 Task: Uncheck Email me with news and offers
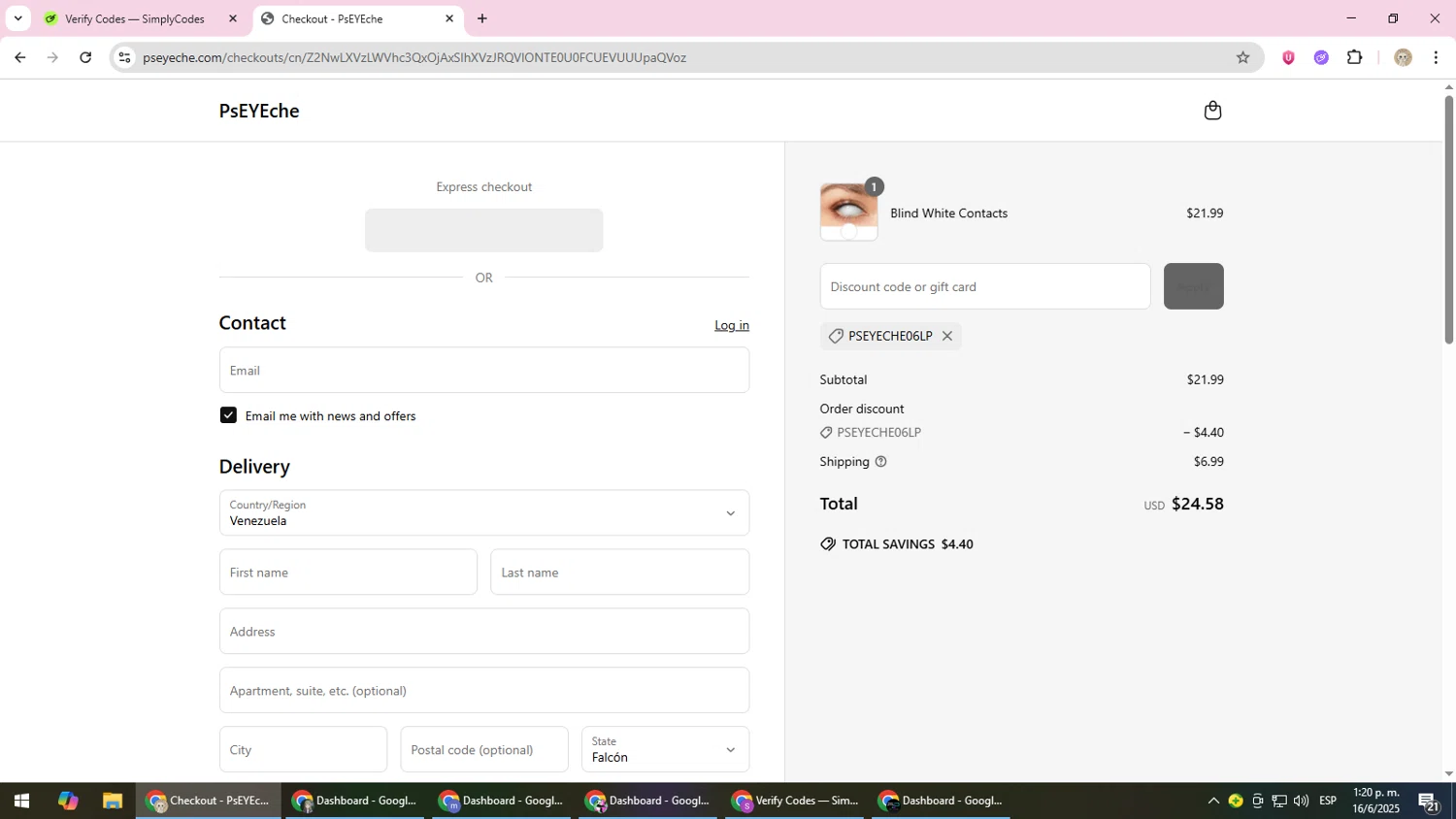(228, 415)
